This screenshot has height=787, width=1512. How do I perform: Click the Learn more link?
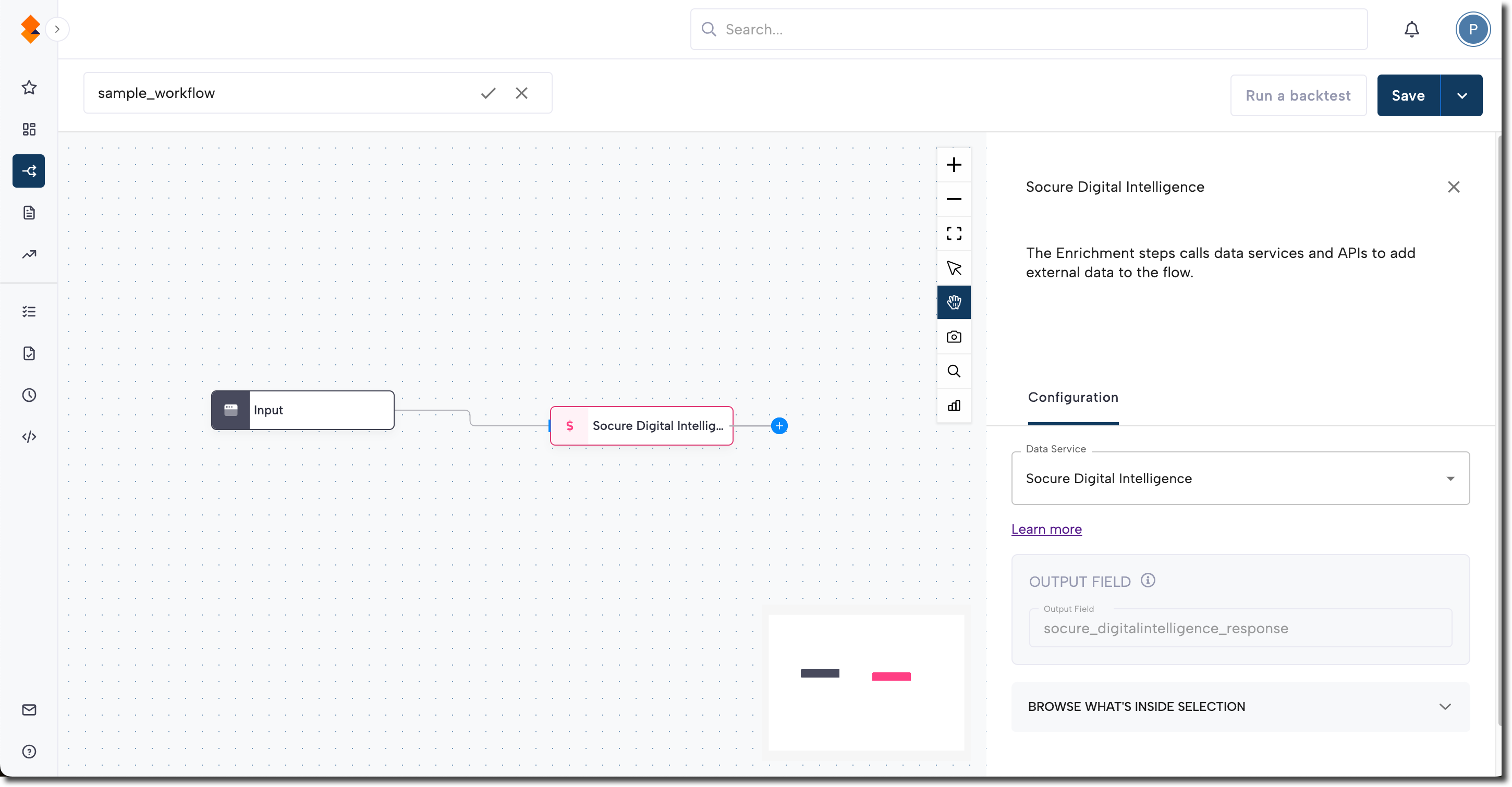(x=1046, y=530)
